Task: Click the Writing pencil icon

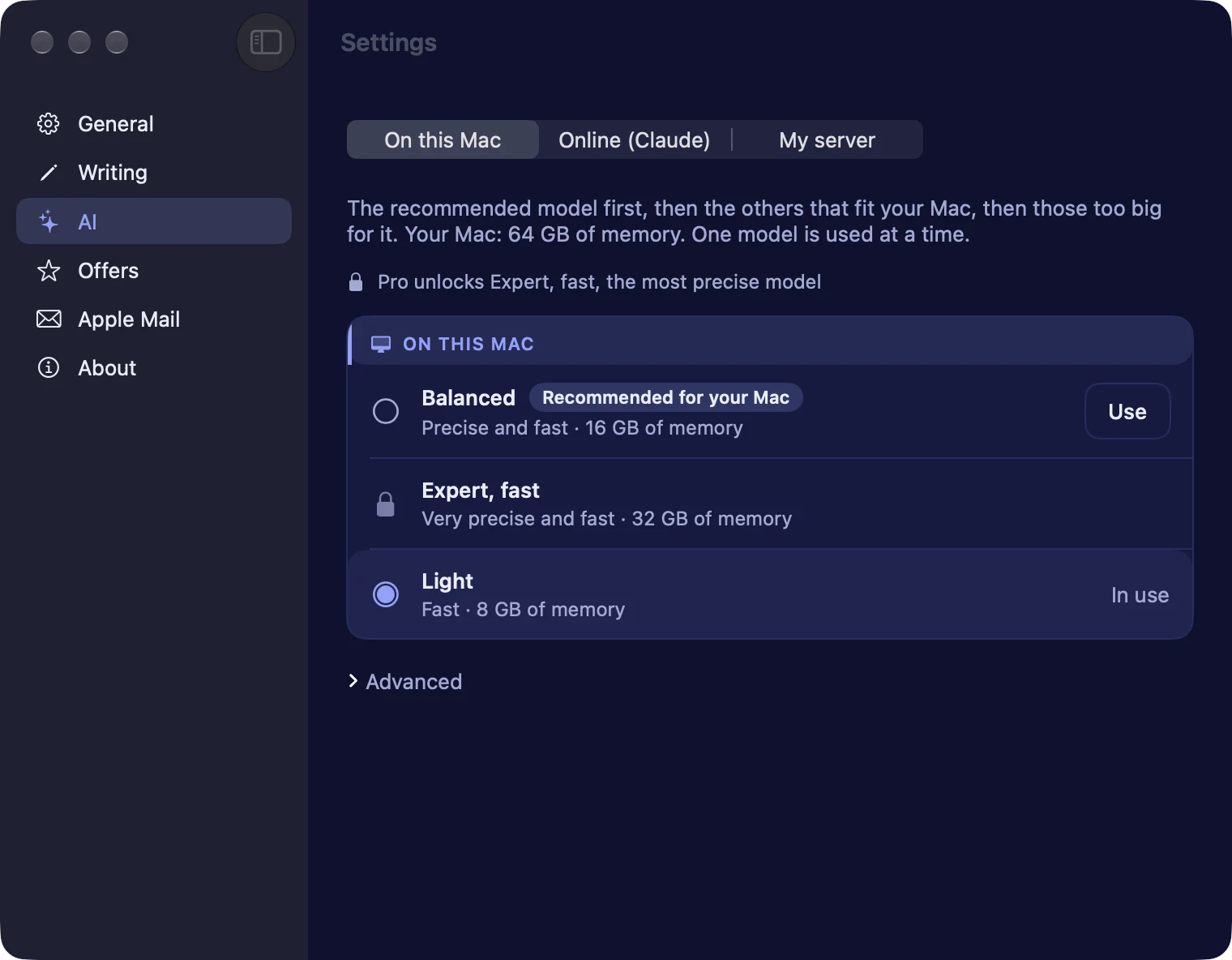Action: point(49,173)
